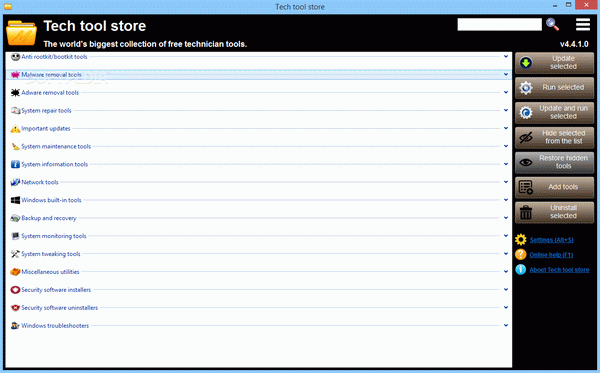Expand Malware removal tools chevron
Viewport: 600px width, 373px height.
pyautogui.click(x=506, y=74)
